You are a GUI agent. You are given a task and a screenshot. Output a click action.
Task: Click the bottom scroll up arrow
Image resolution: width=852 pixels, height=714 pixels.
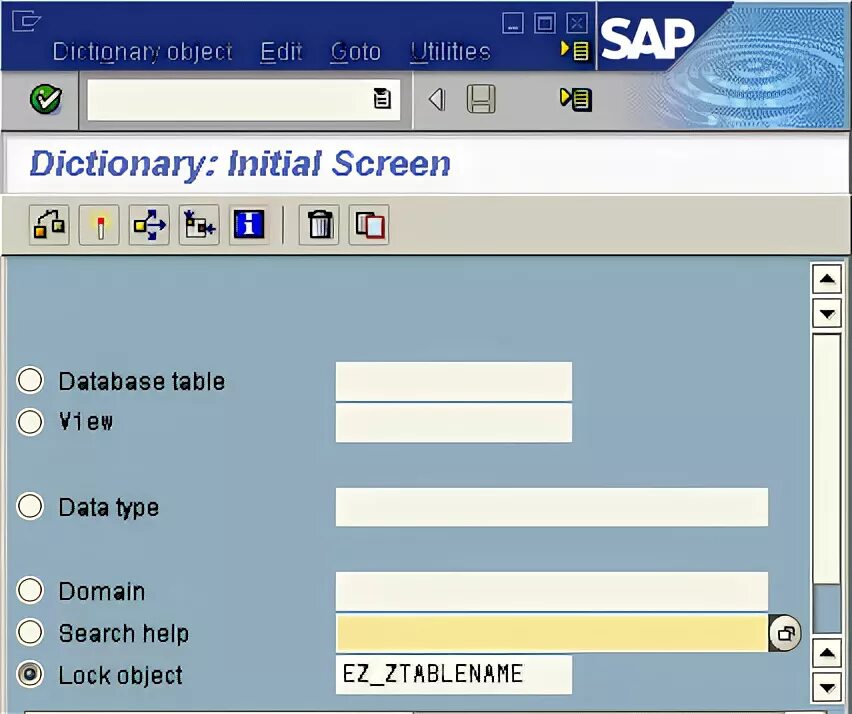click(827, 653)
